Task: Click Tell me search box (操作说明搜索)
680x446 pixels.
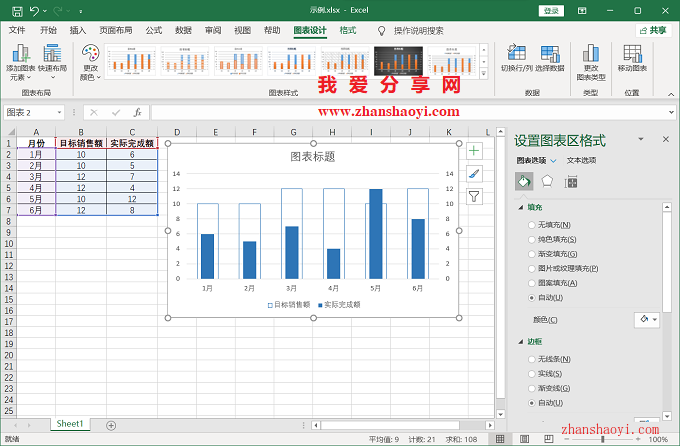Action: [x=418, y=31]
